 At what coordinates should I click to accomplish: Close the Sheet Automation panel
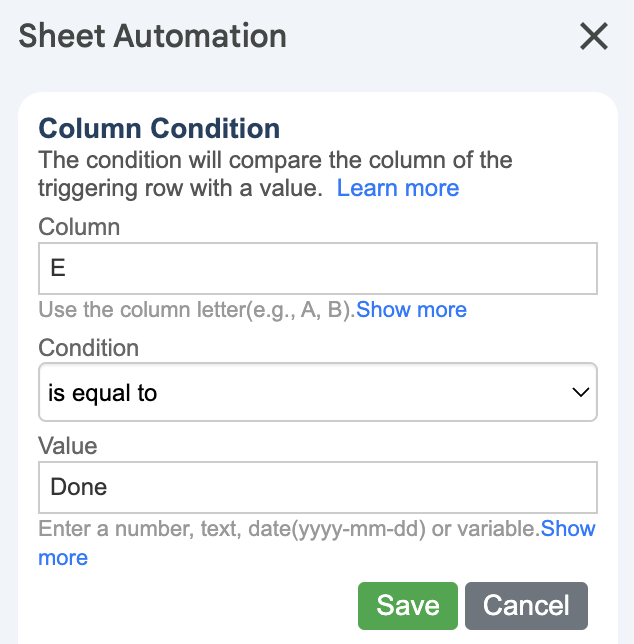594,37
